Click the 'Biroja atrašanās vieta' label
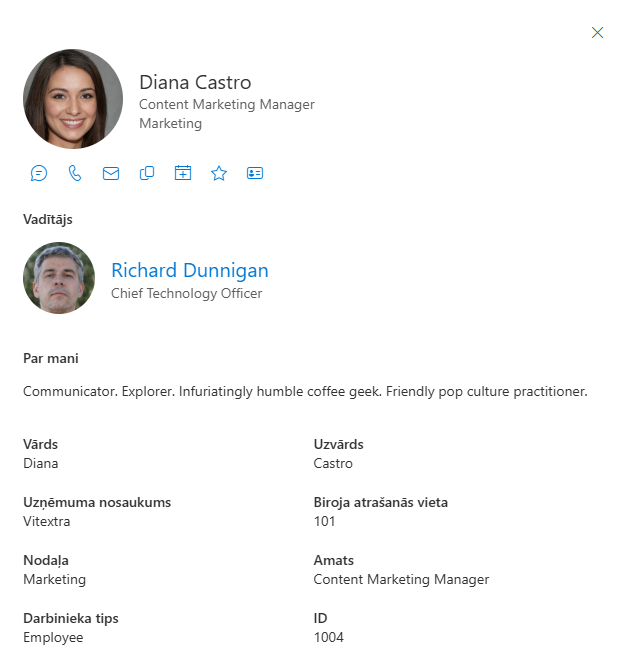Screen dimensions: 625x653 [x=381, y=503]
